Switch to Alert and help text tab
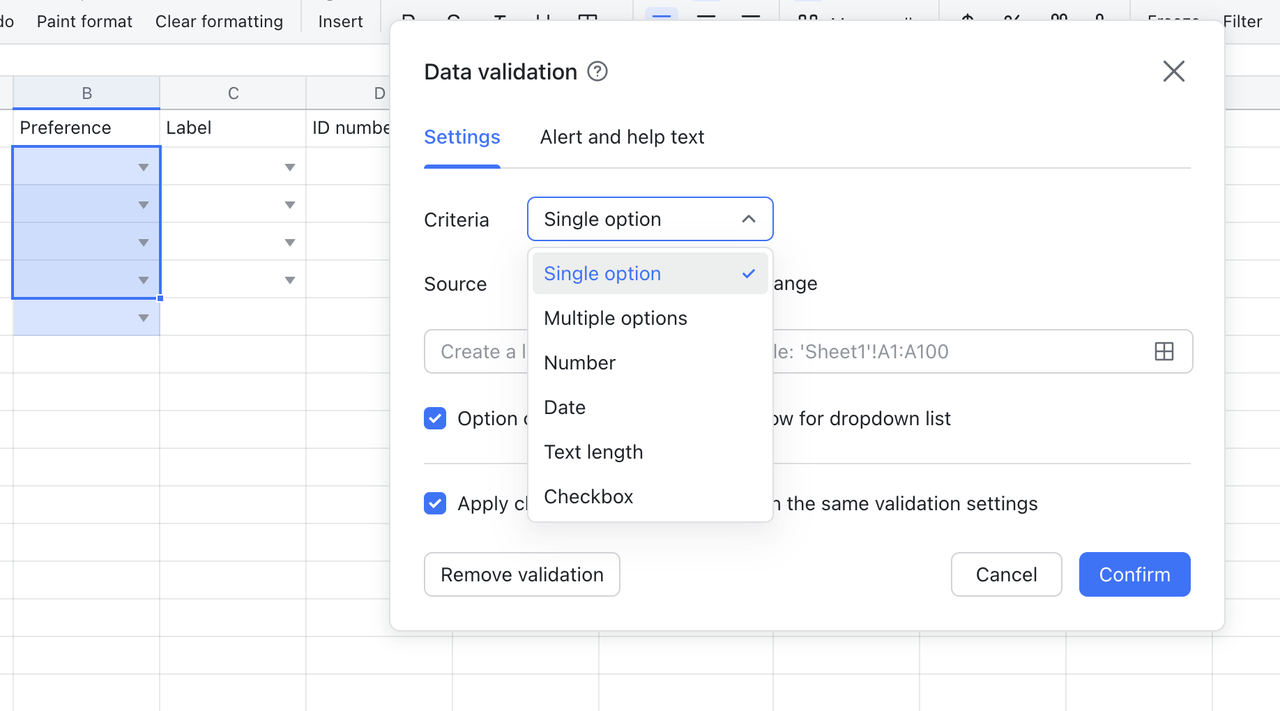The image size is (1280, 711). tap(622, 137)
